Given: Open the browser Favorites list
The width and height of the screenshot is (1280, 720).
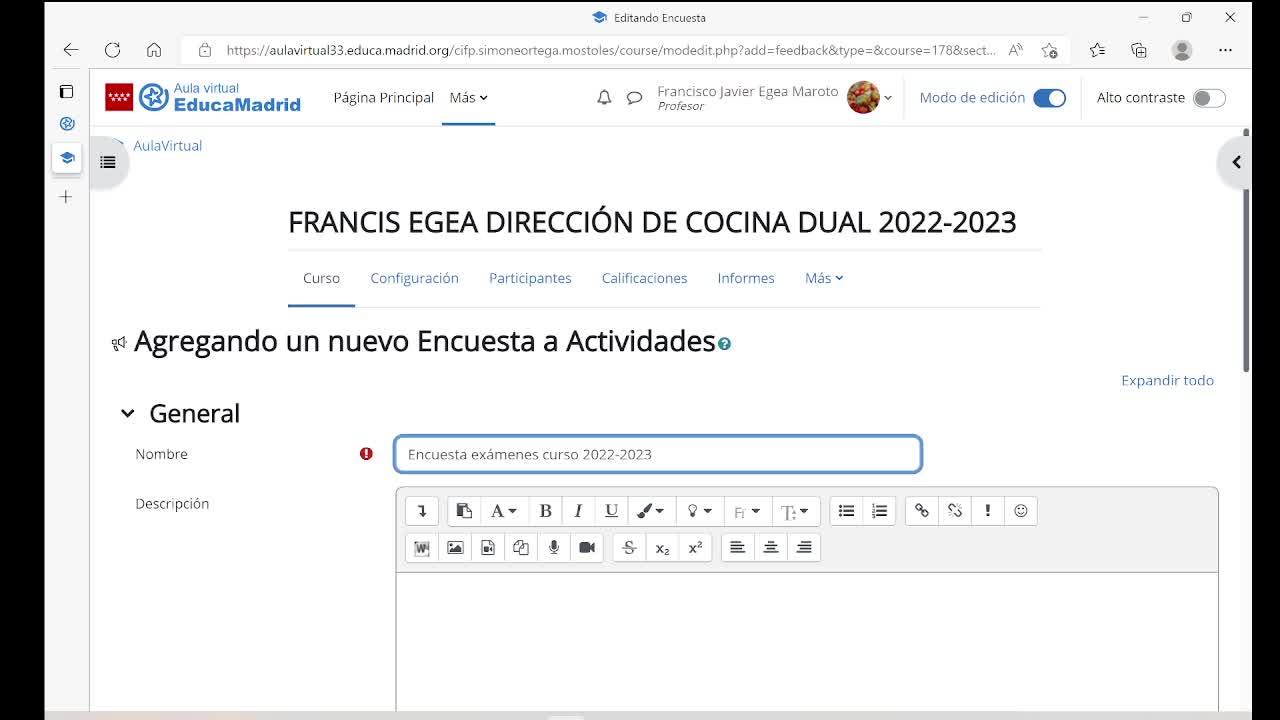Looking at the screenshot, I should coord(1097,50).
